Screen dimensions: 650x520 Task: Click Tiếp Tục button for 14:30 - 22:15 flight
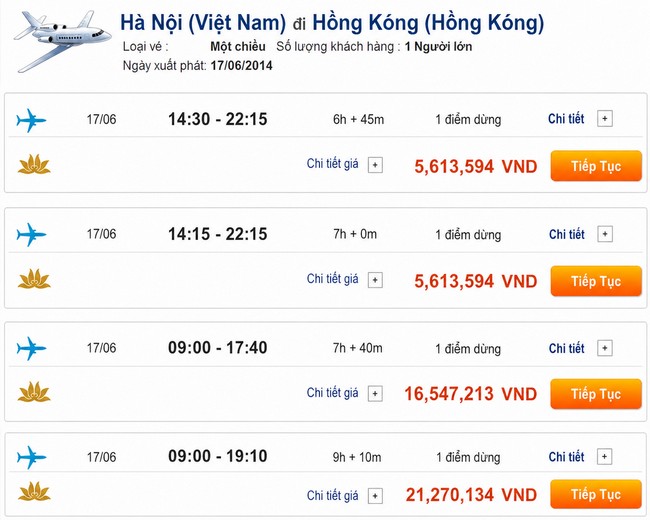point(596,166)
